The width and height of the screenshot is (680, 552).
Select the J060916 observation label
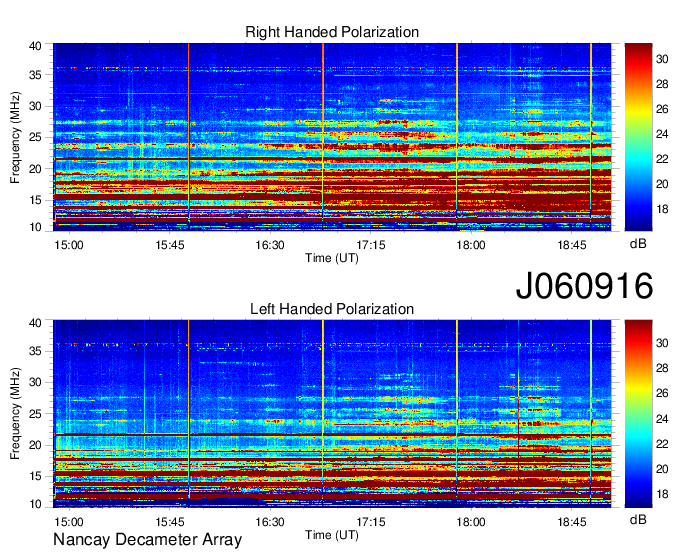tap(584, 286)
